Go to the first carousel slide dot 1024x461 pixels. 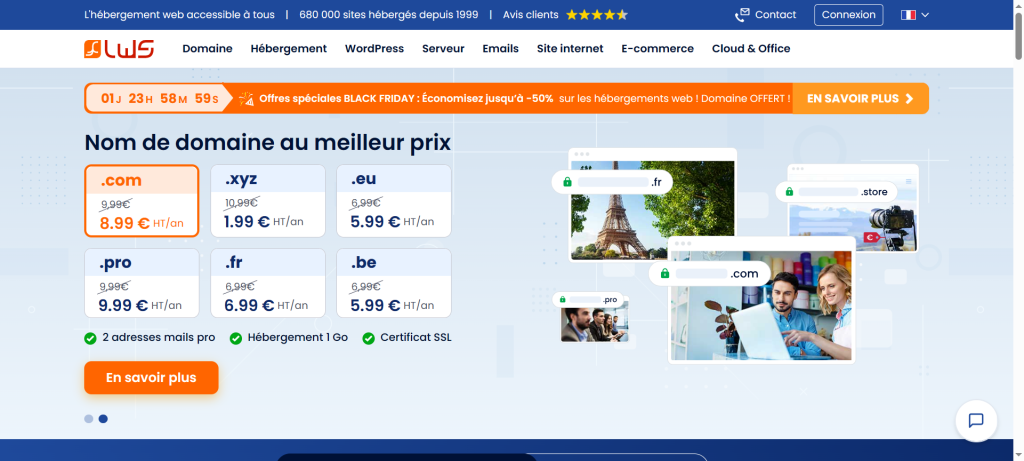[x=89, y=419]
